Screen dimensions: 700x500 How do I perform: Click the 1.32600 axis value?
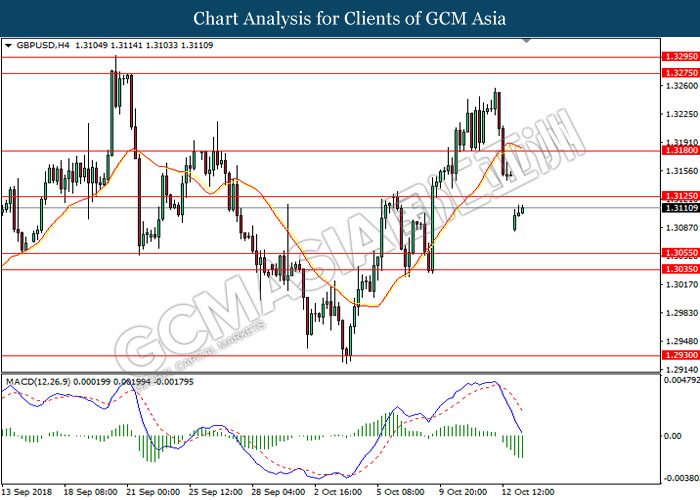point(681,86)
